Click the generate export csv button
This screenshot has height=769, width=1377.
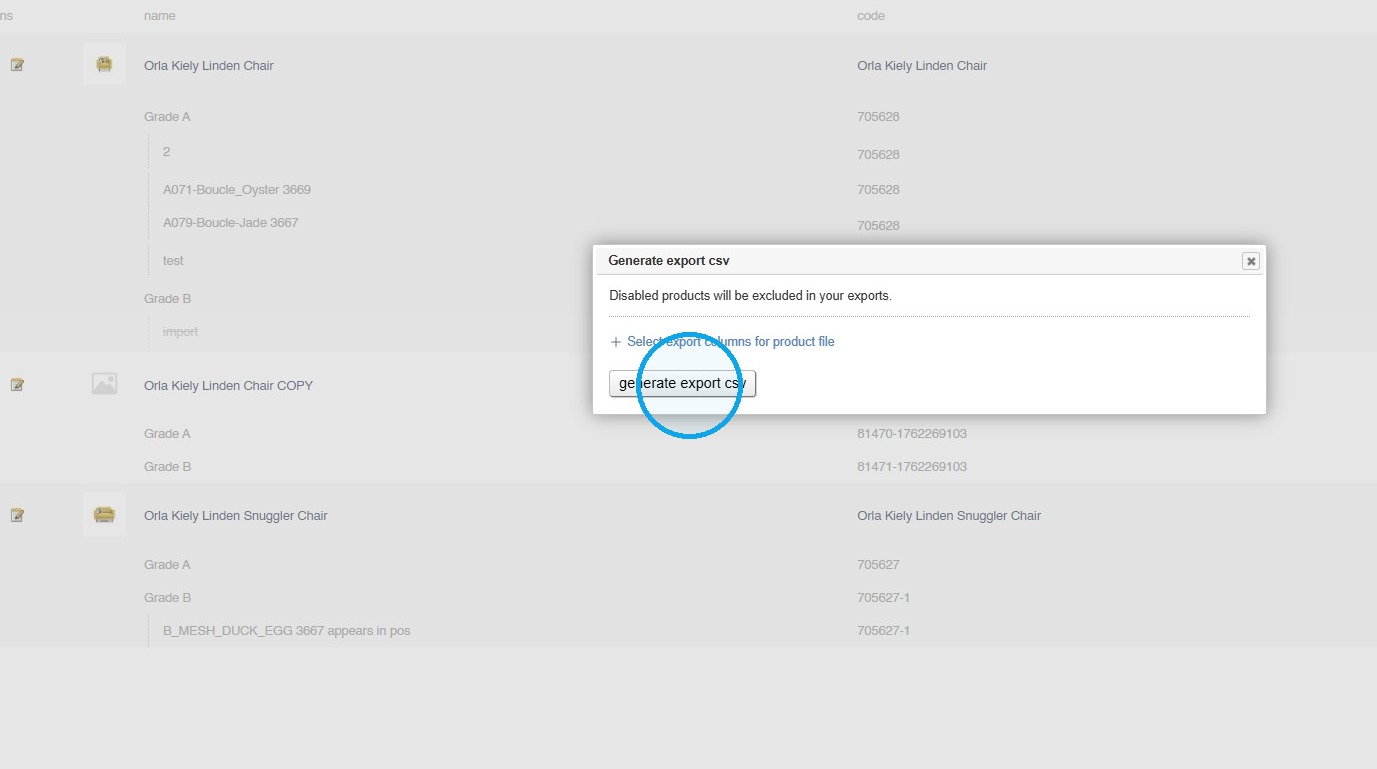pos(682,383)
